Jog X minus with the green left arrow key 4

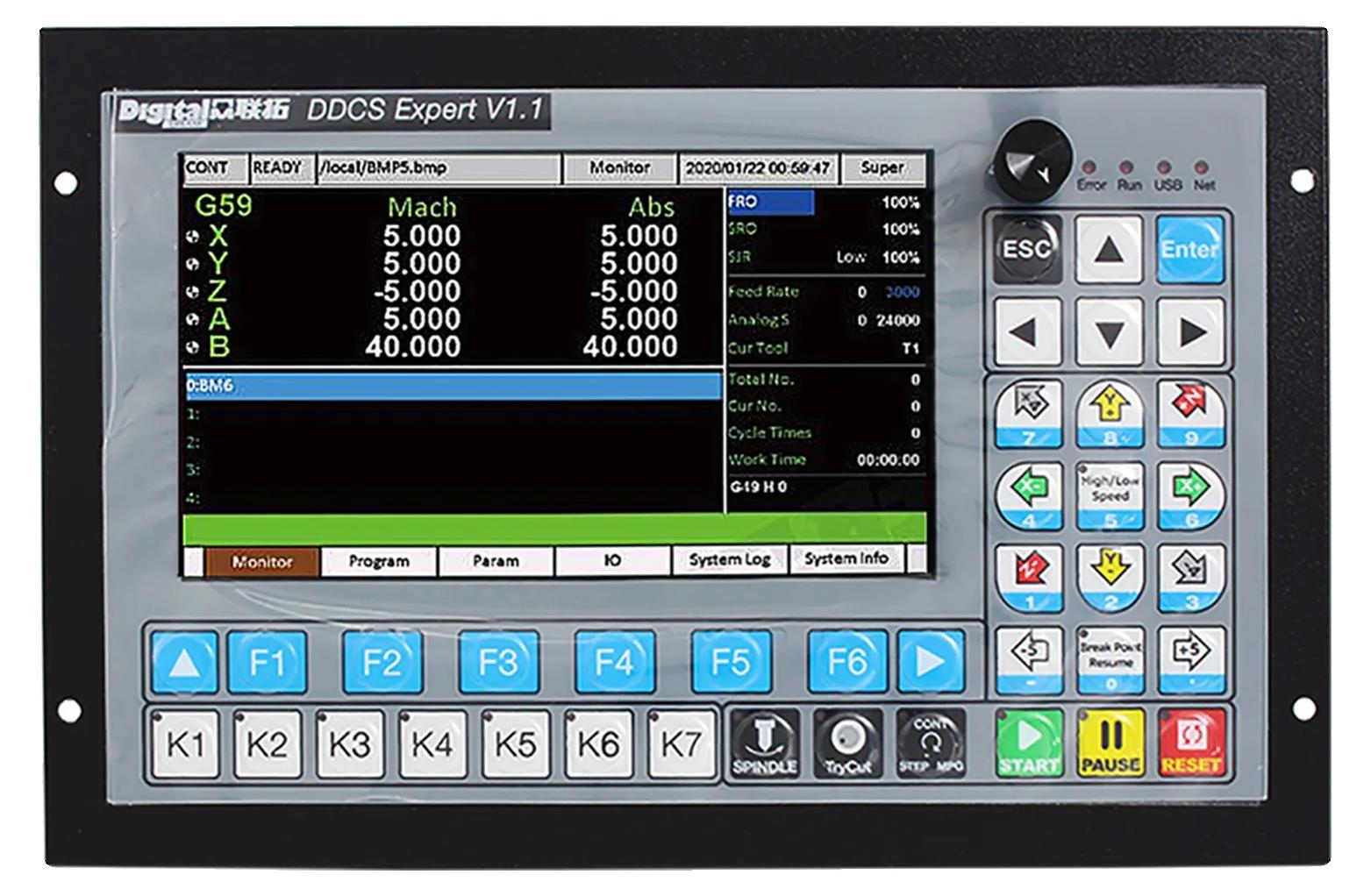1029,496
